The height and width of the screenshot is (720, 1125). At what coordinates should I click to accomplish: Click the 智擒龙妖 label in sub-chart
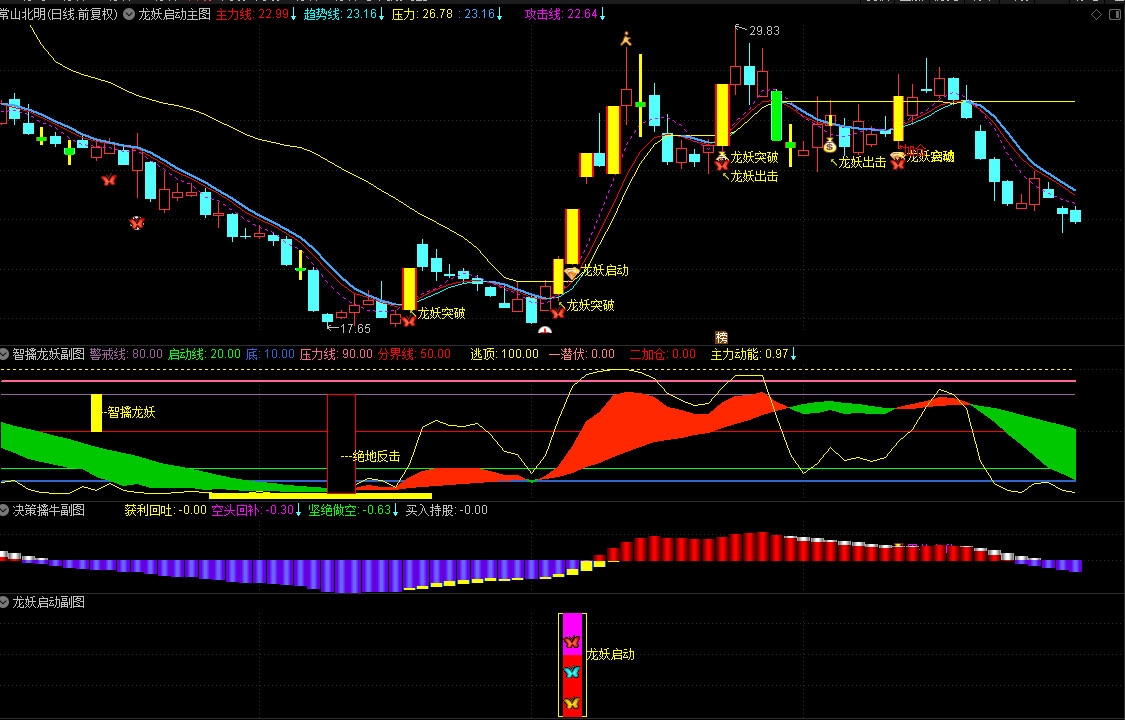(131, 412)
